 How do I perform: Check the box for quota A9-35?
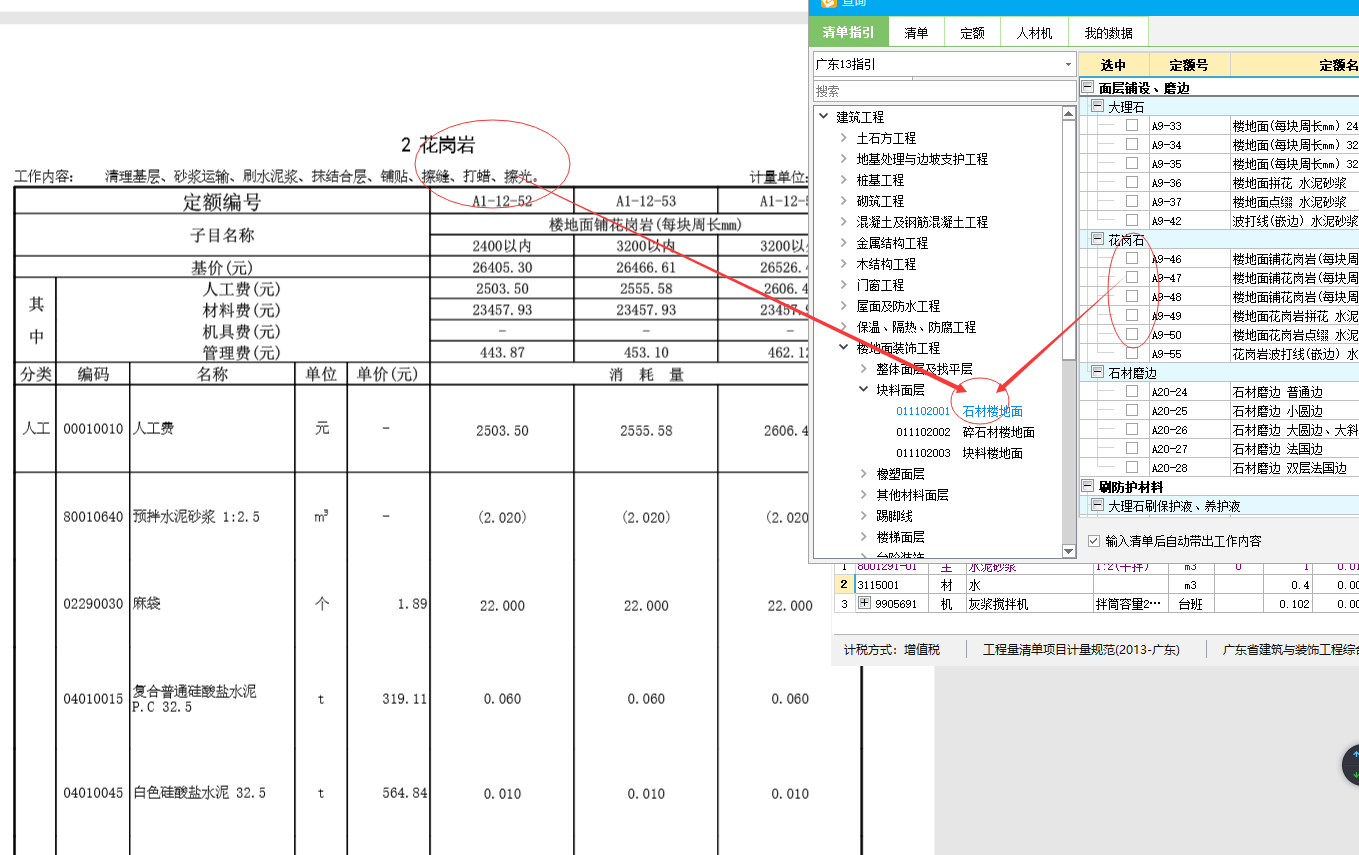click(x=1131, y=164)
